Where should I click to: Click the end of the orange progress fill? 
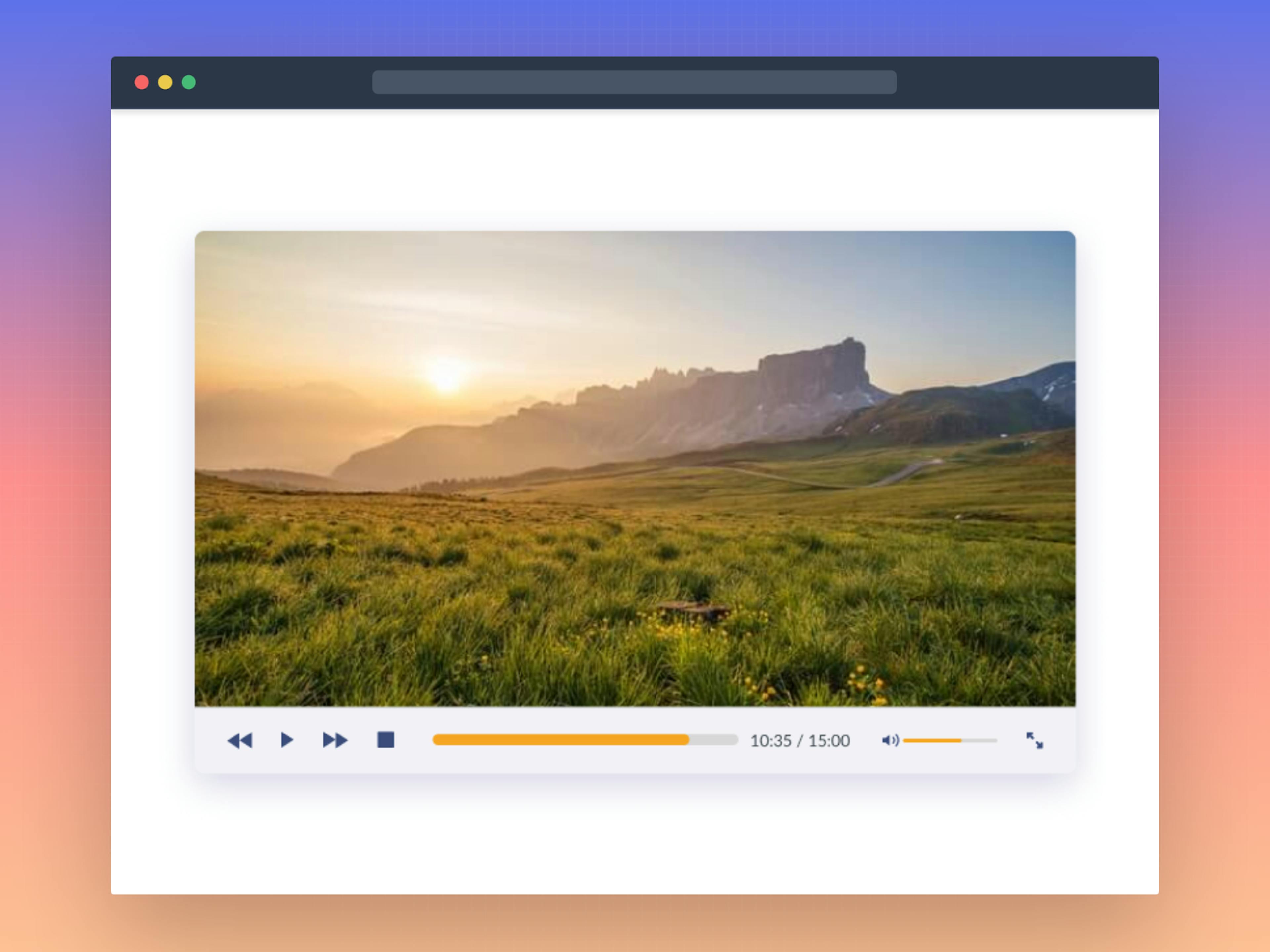[687, 740]
